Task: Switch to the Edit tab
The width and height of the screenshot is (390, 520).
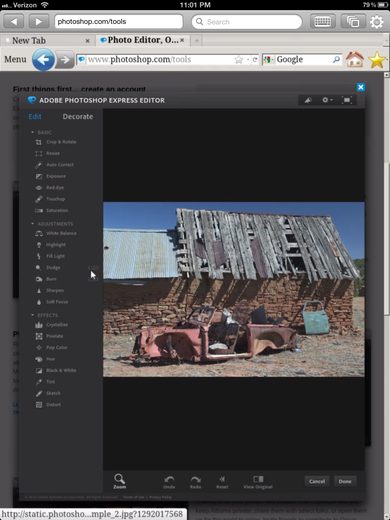Action: pyautogui.click(x=35, y=116)
